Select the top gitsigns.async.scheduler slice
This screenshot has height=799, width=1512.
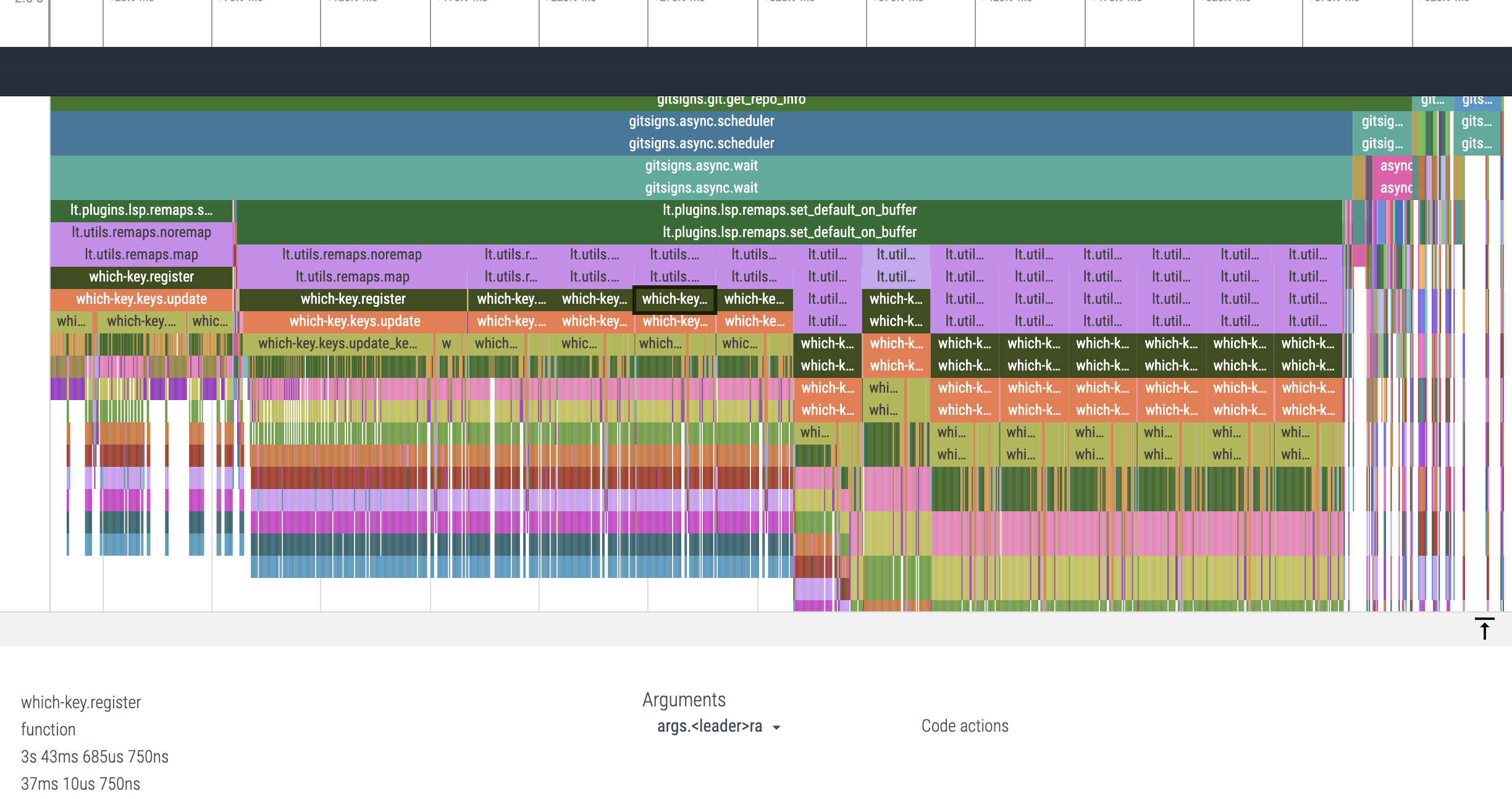coord(701,121)
